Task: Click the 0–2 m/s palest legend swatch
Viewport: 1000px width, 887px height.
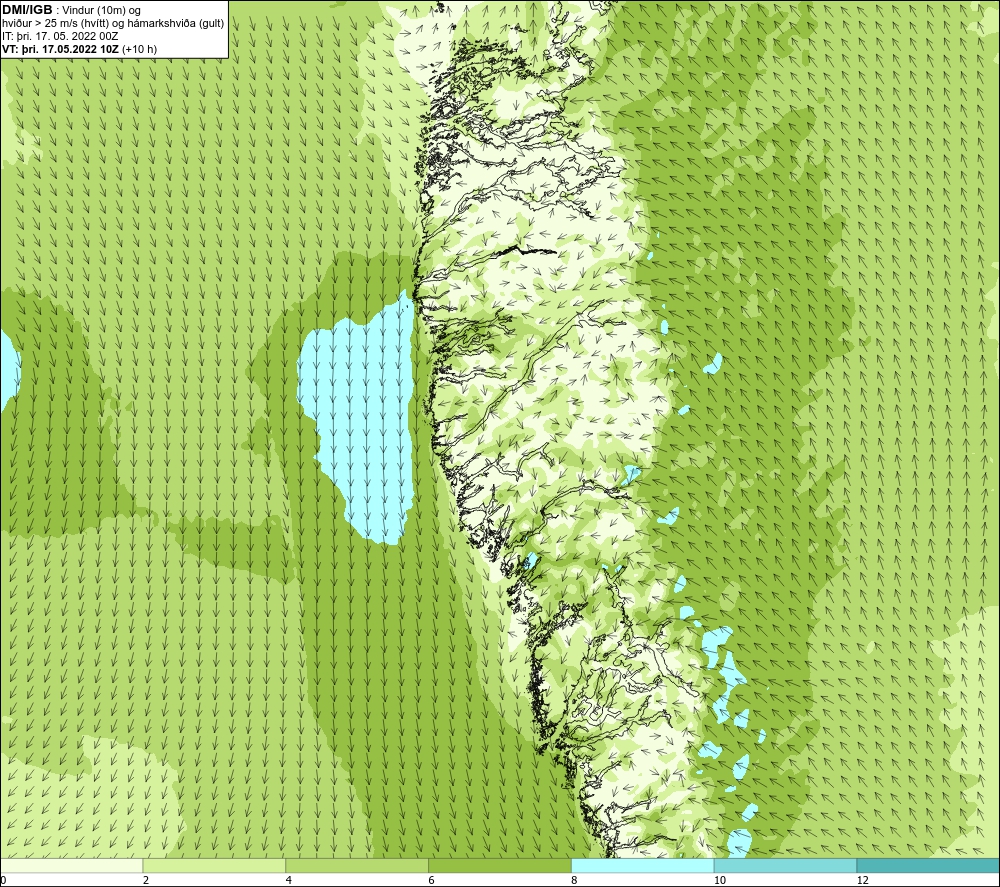Action: coord(71,865)
